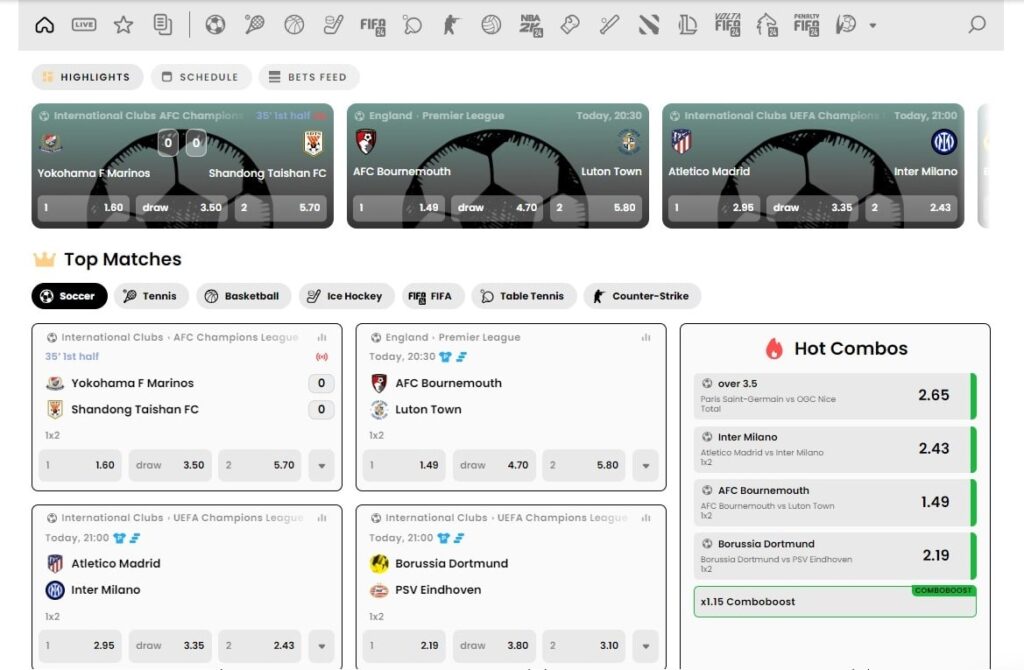Screen dimensions: 1024x670
Task: Open the bet slip document icon
Action: coord(162,25)
